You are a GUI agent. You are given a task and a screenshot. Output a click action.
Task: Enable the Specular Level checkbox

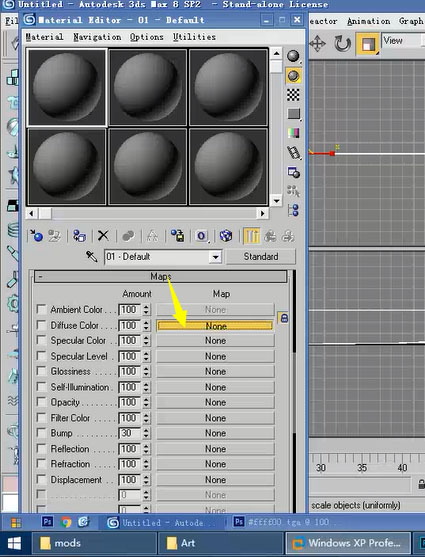click(x=42, y=356)
